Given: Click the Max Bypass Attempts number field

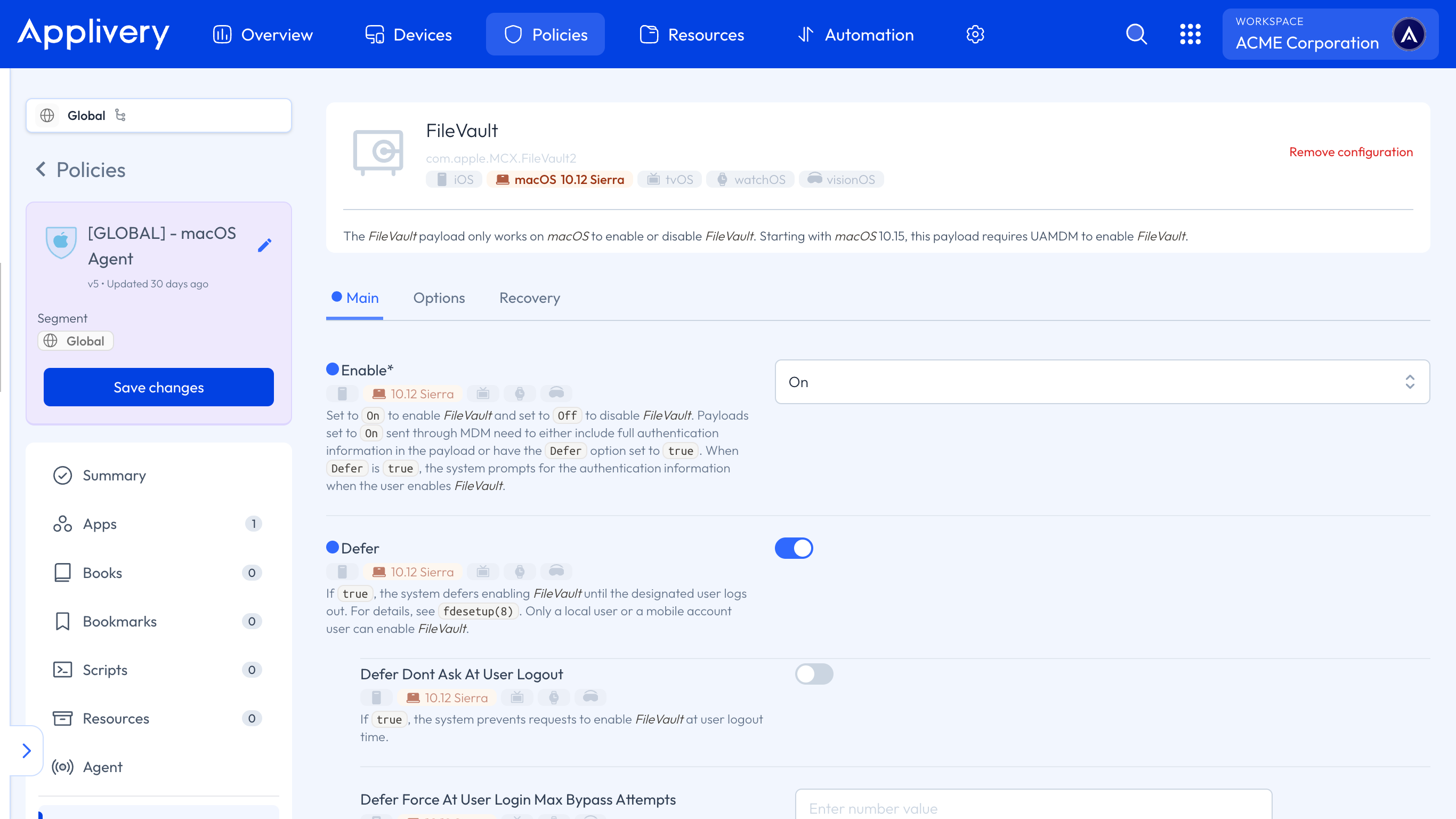Looking at the screenshot, I should click(1033, 808).
